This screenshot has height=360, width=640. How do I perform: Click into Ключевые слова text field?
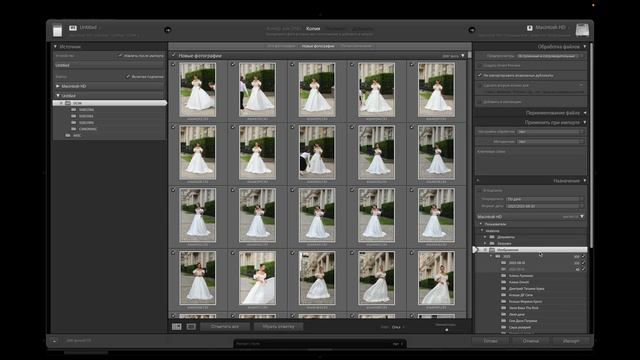tap(531, 161)
